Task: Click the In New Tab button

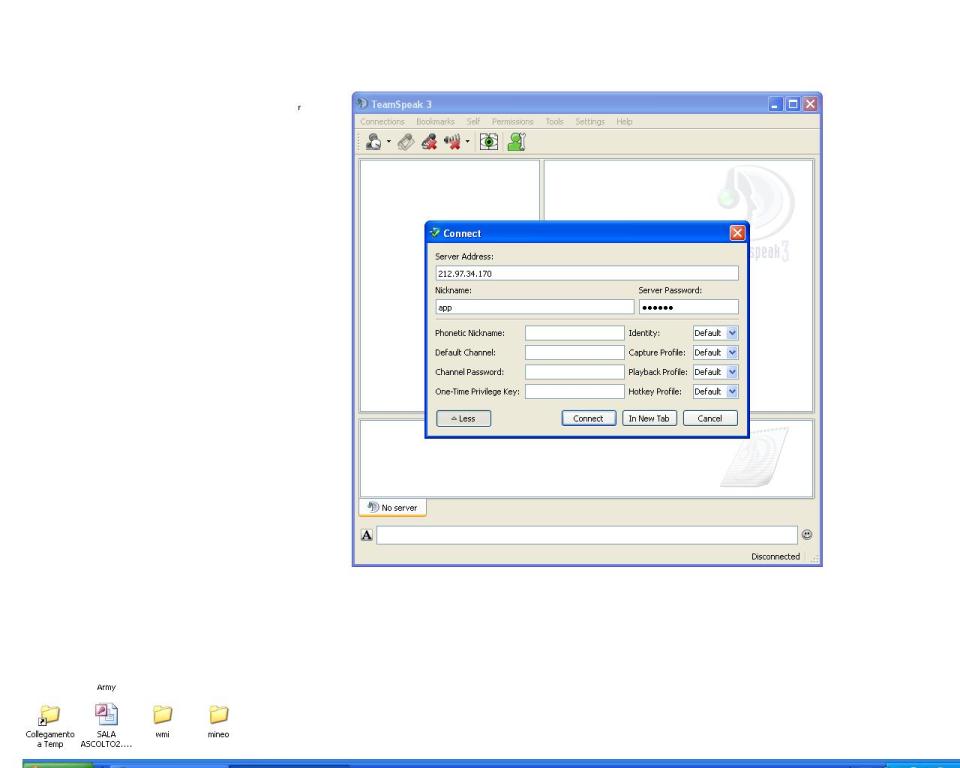Action: [x=648, y=419]
